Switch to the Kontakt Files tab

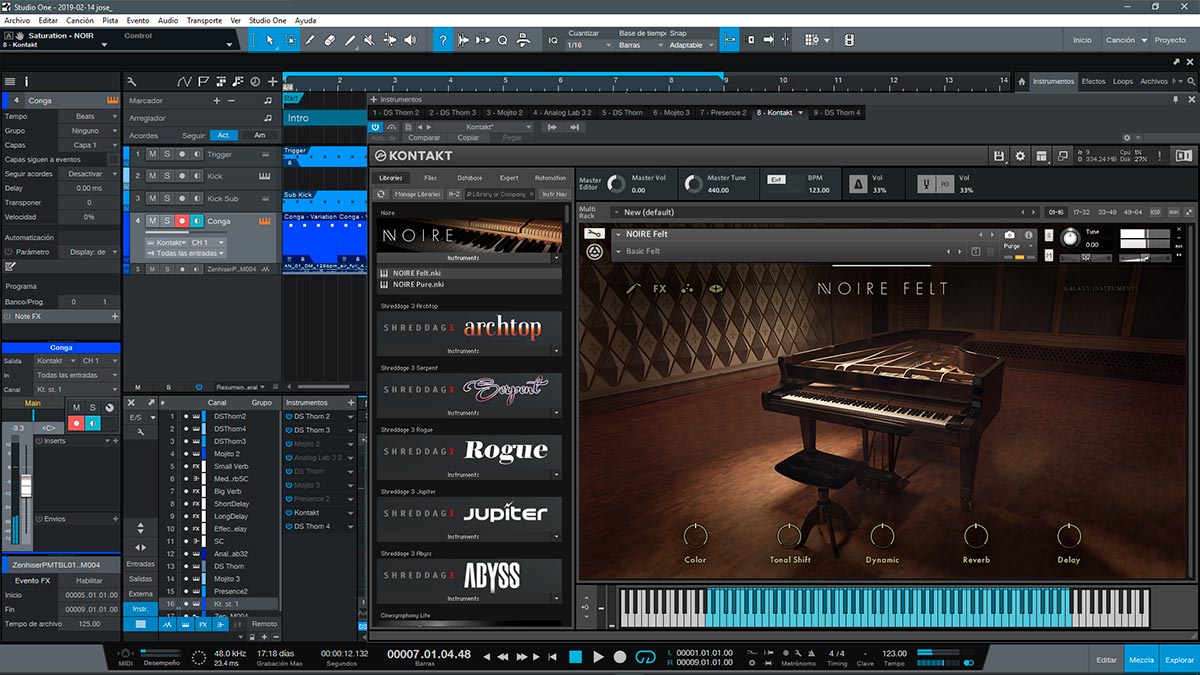pos(430,177)
